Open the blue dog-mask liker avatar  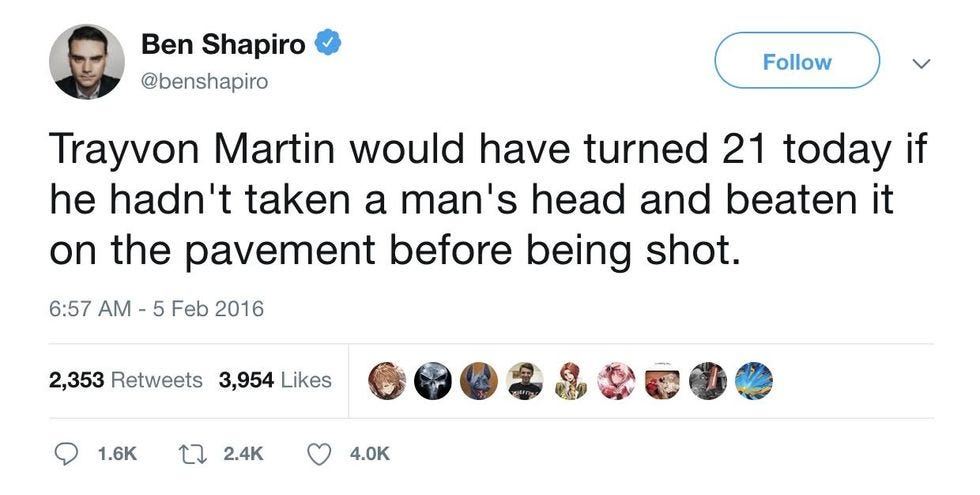click(479, 381)
